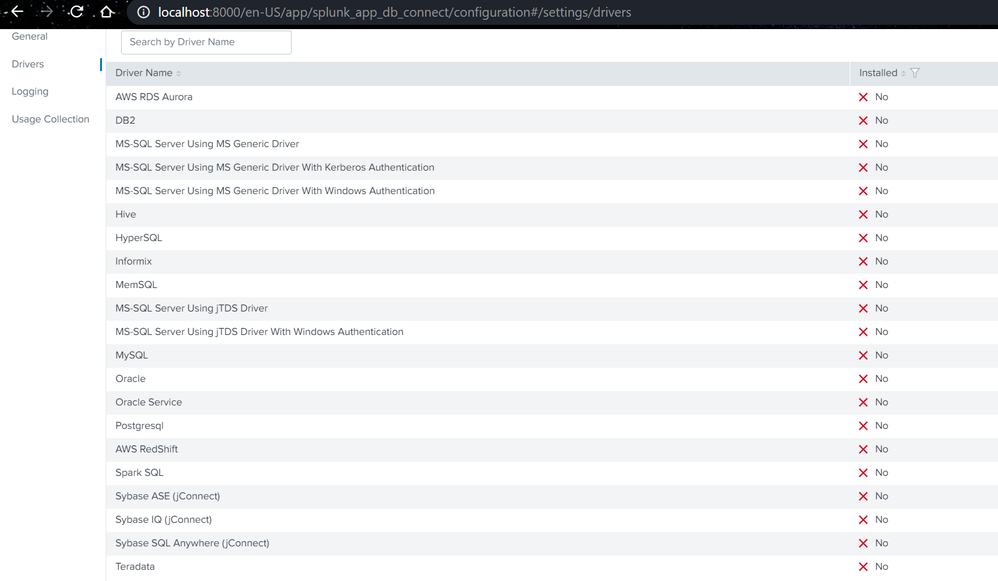Select the Drivers sidebar tab
Image resolution: width=998 pixels, height=581 pixels.
click(27, 64)
